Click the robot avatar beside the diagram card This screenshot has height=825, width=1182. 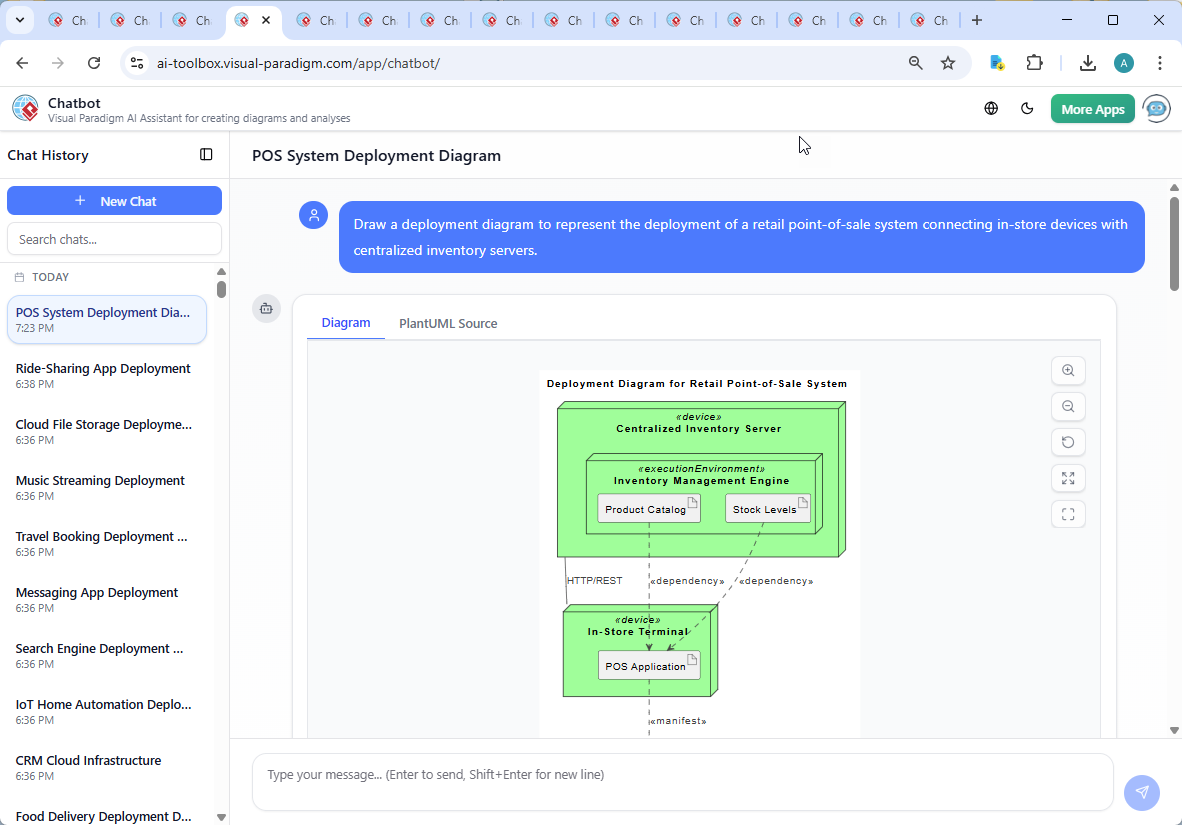pyautogui.click(x=266, y=309)
